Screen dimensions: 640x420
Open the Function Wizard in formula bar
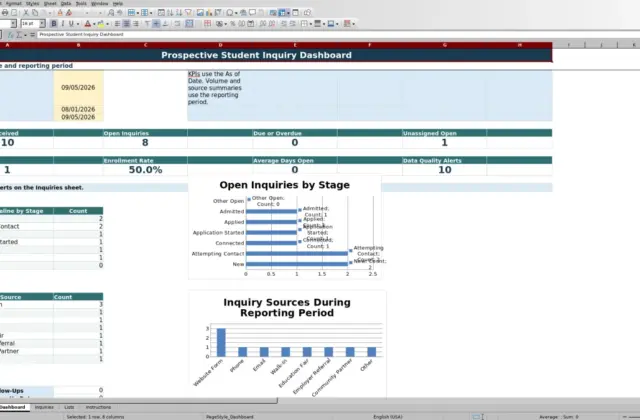pos(11,35)
